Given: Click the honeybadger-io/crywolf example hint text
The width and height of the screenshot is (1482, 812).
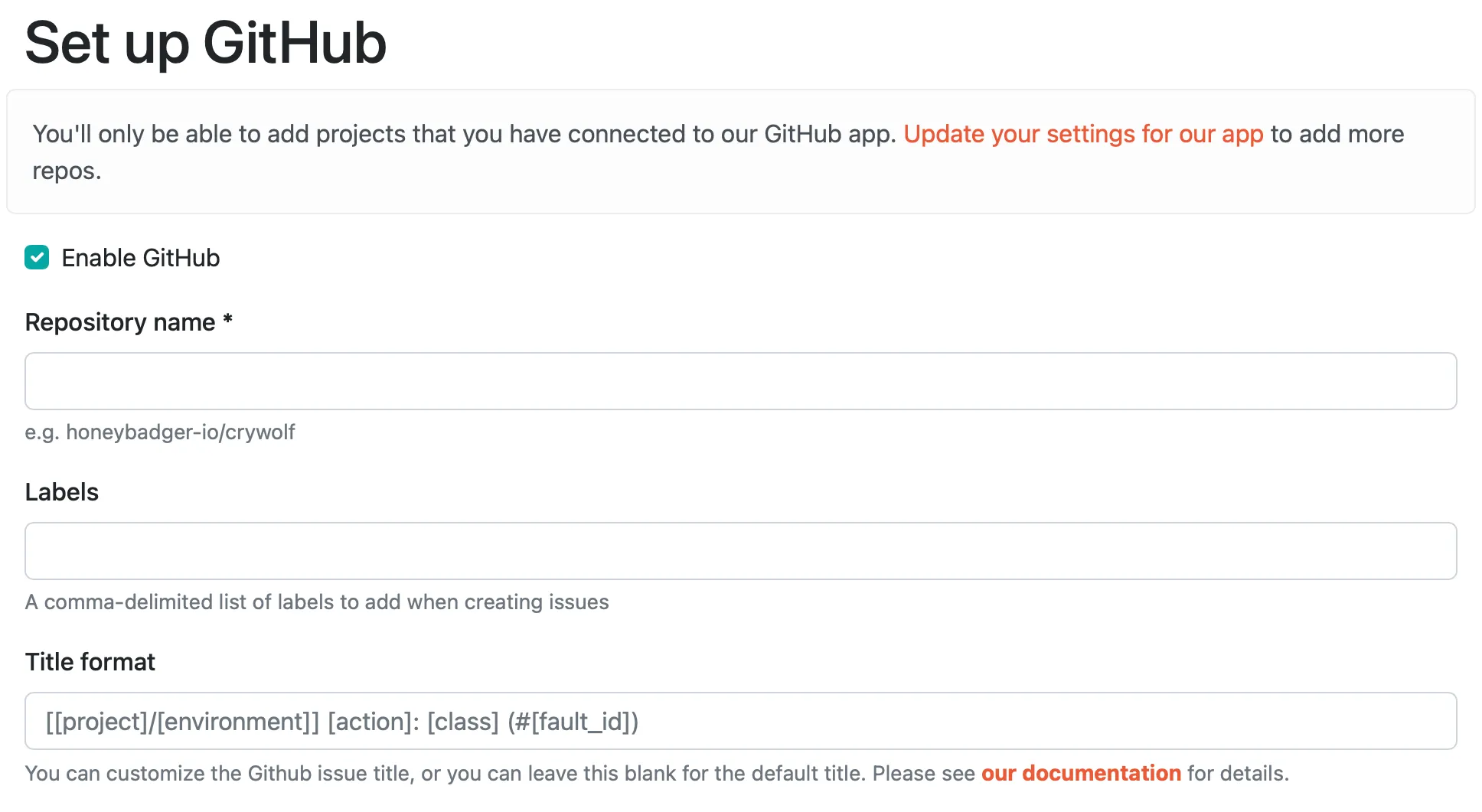Looking at the screenshot, I should point(160,432).
